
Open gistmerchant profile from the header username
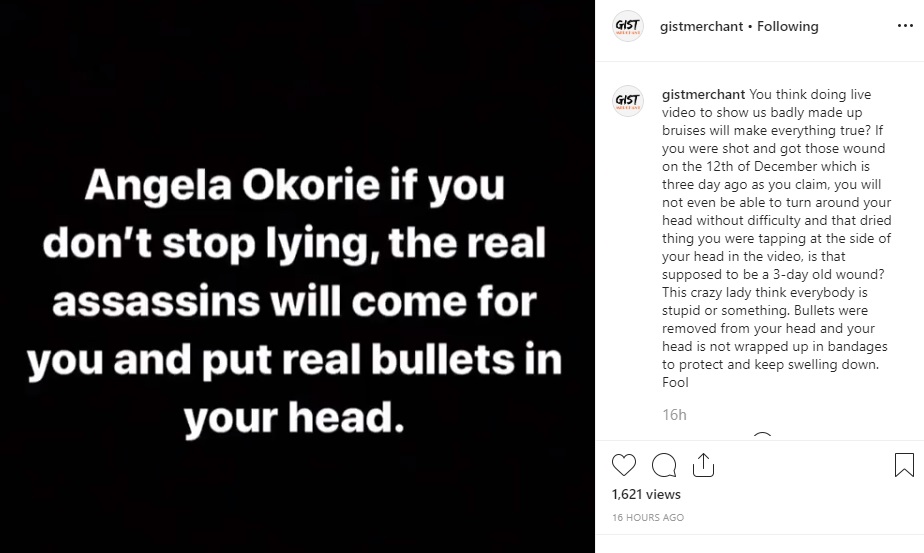click(x=702, y=27)
